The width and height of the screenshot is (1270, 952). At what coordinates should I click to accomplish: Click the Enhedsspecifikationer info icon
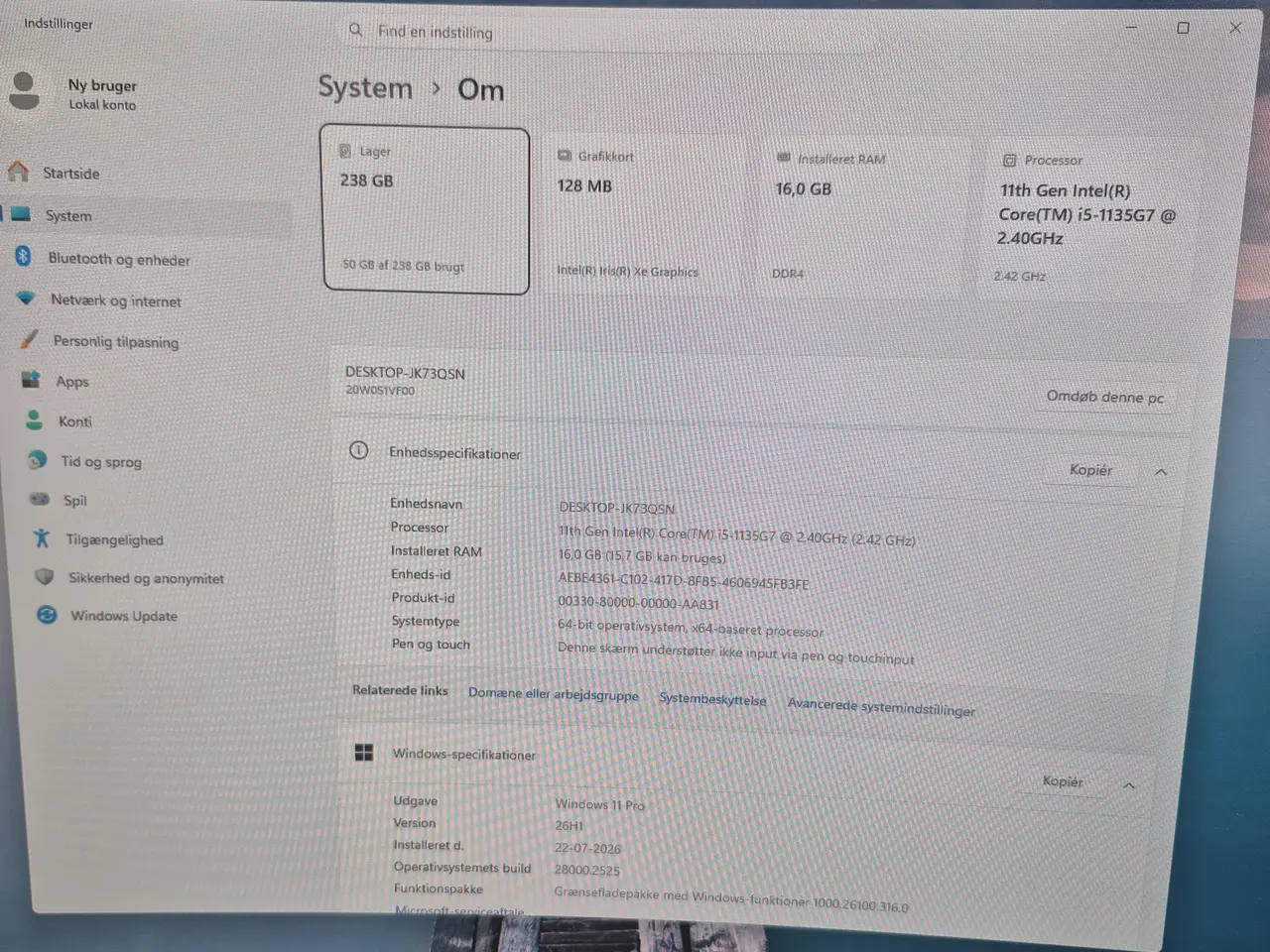click(359, 450)
